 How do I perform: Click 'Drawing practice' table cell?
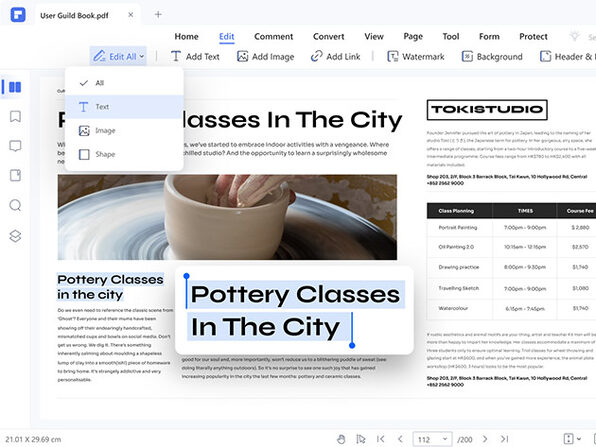(459, 267)
